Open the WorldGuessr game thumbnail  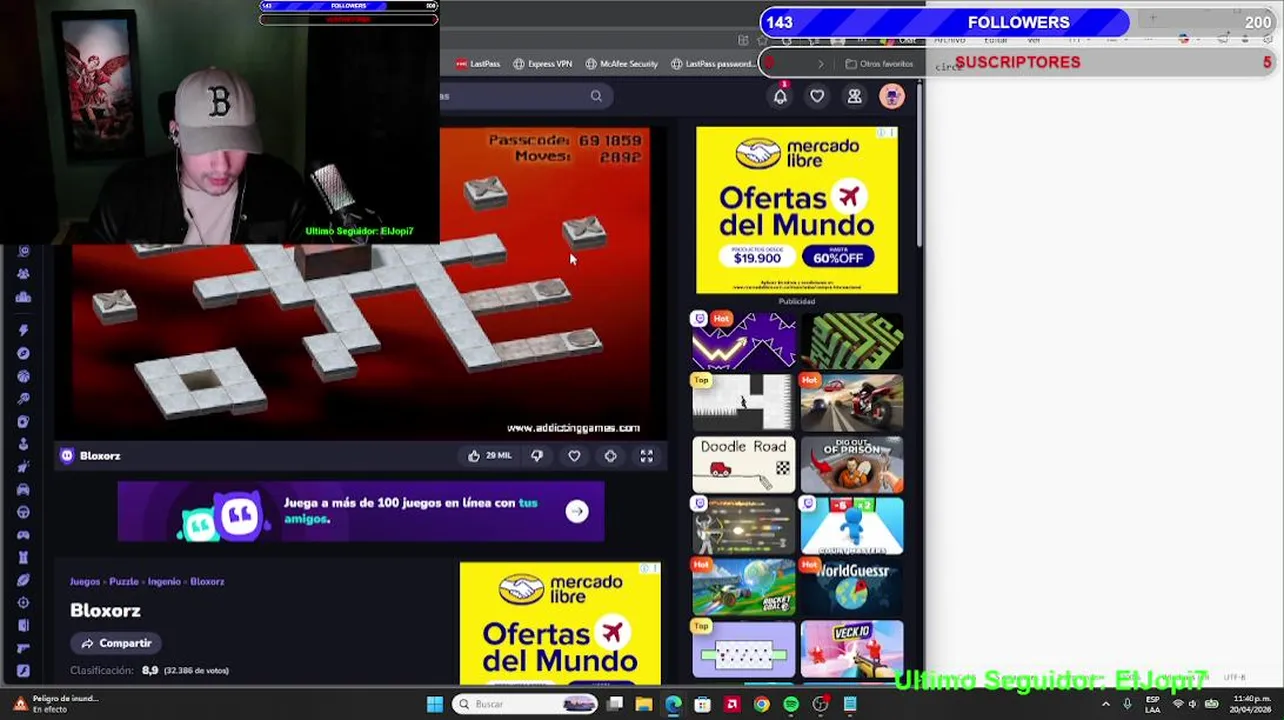pyautogui.click(x=852, y=588)
